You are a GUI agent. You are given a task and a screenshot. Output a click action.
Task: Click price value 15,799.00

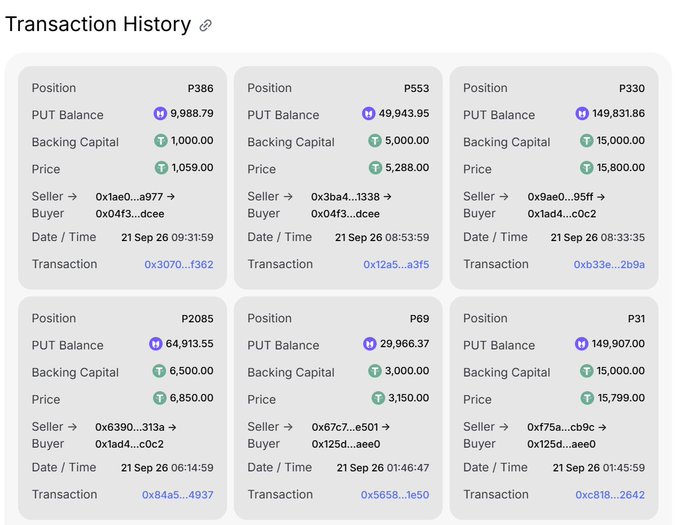621,398
